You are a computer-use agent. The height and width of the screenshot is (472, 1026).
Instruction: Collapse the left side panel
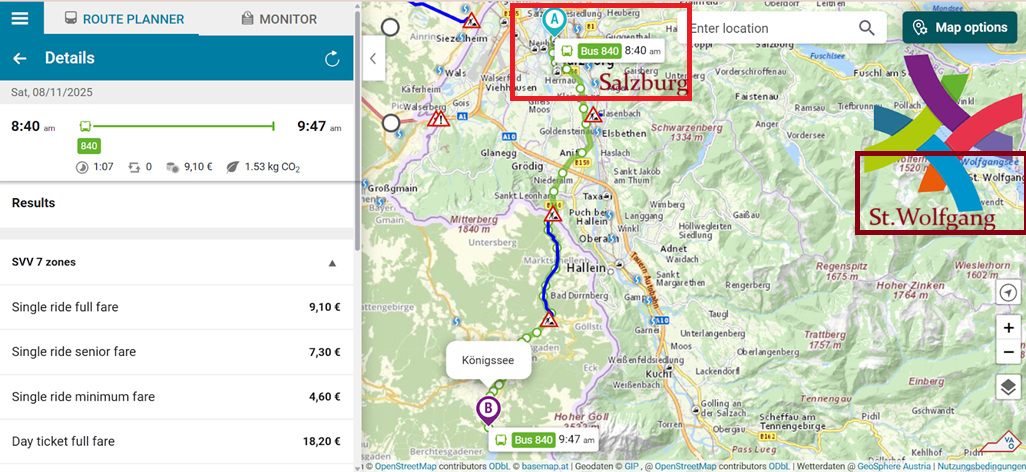(373, 58)
